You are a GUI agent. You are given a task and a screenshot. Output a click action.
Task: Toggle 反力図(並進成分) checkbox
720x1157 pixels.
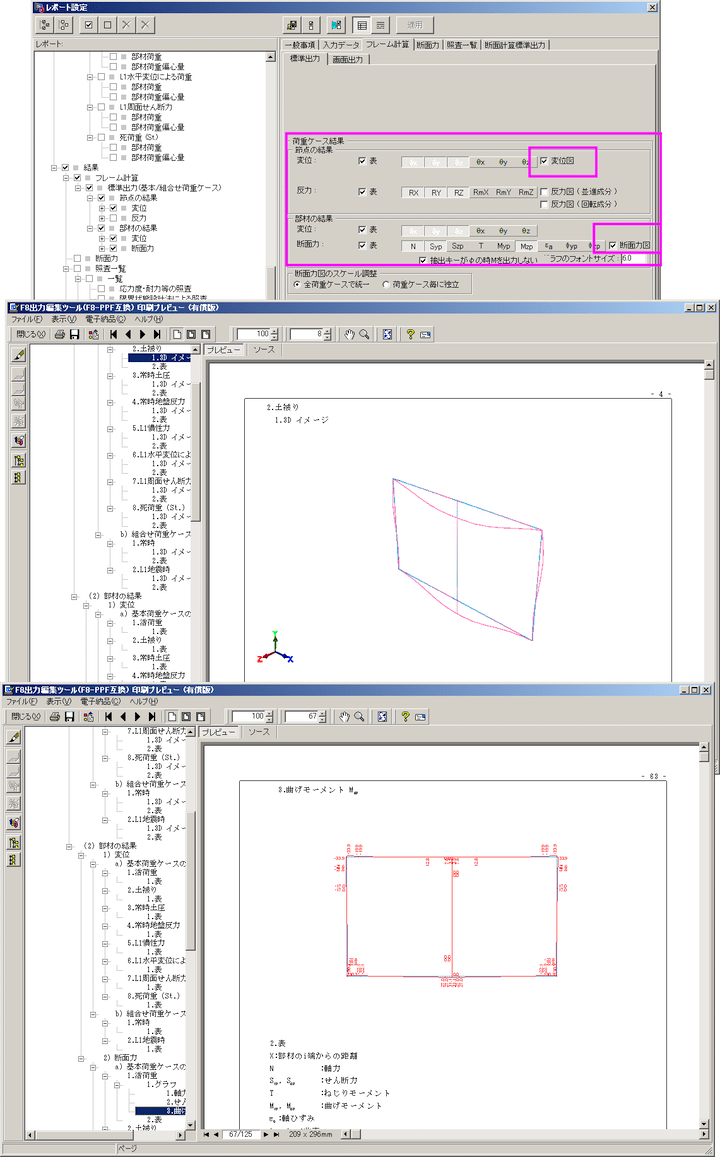tap(544, 192)
